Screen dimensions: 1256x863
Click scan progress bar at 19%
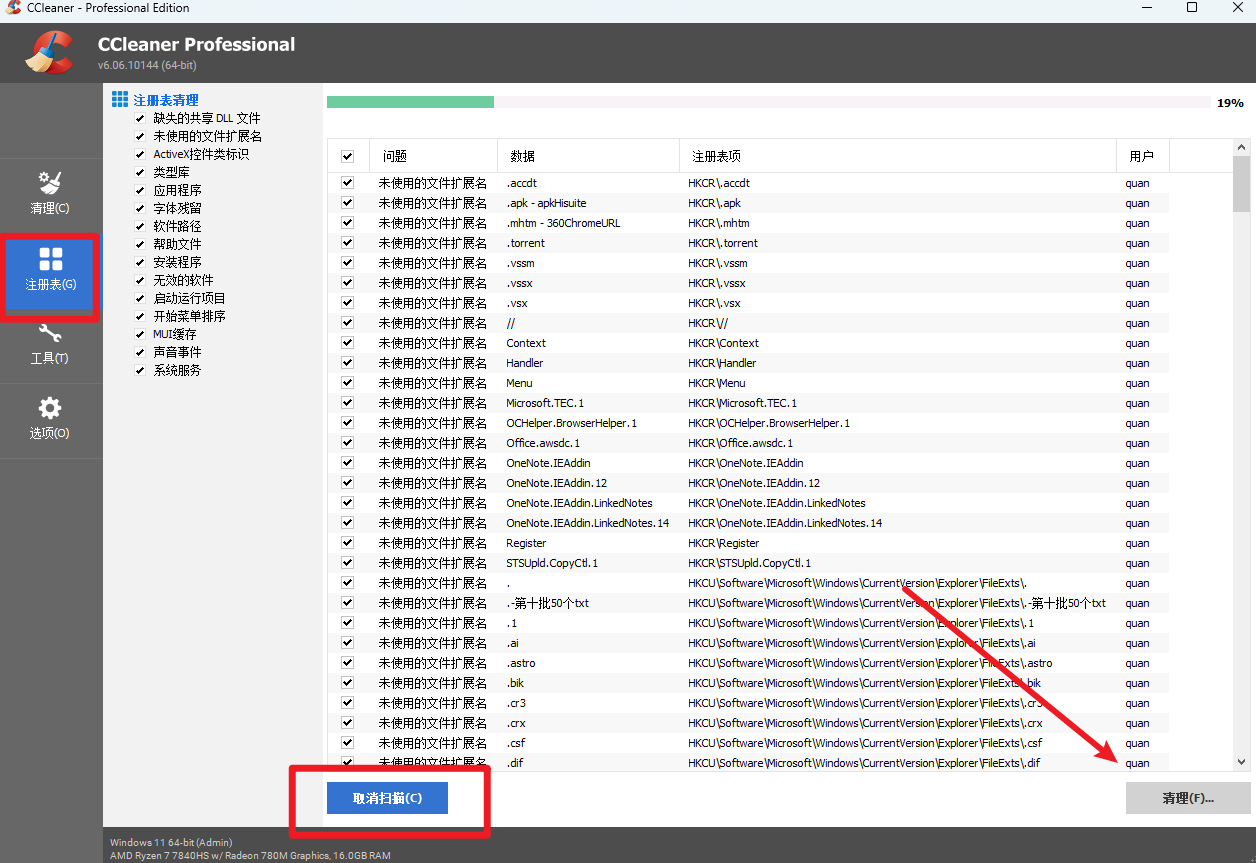[768, 102]
